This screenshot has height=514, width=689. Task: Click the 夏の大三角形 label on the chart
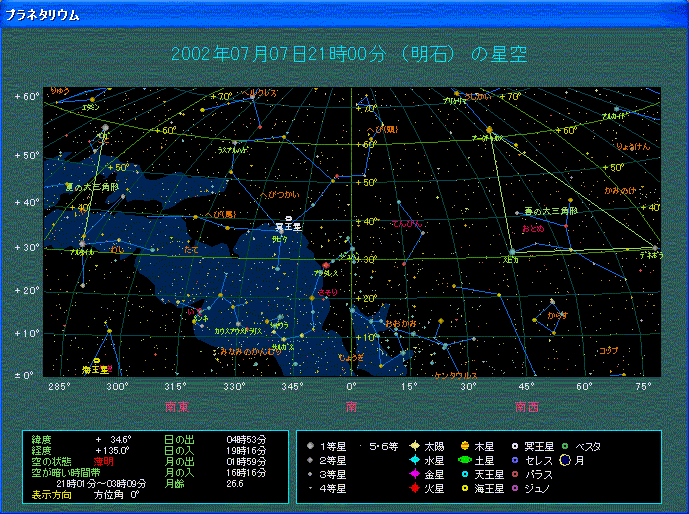[91, 187]
